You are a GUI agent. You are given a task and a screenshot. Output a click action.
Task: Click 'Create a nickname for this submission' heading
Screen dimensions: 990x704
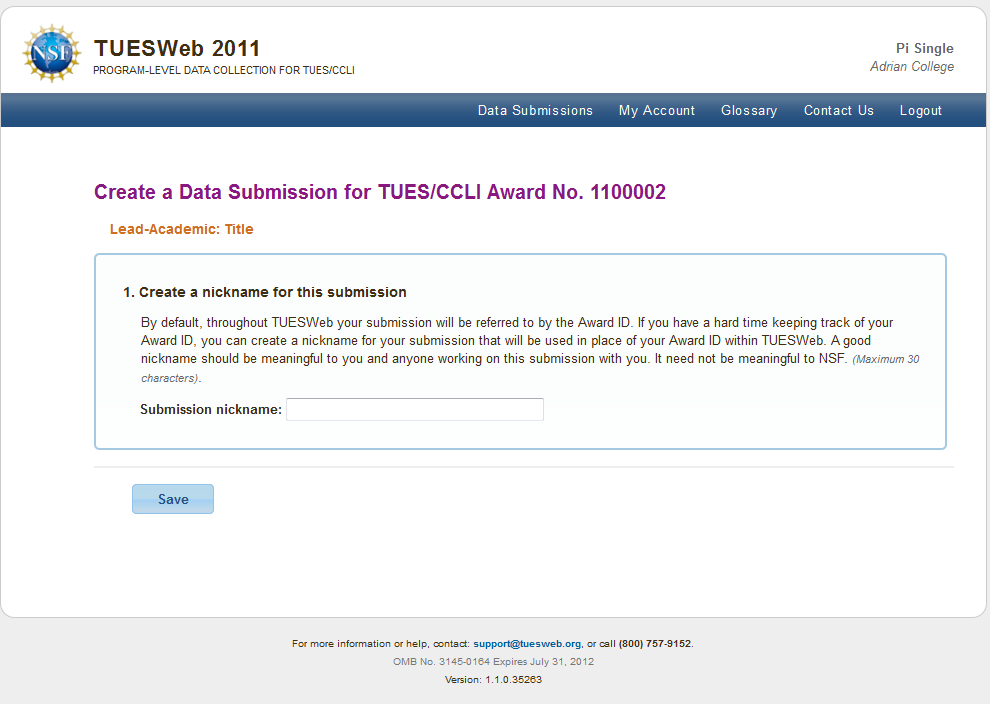click(x=273, y=292)
